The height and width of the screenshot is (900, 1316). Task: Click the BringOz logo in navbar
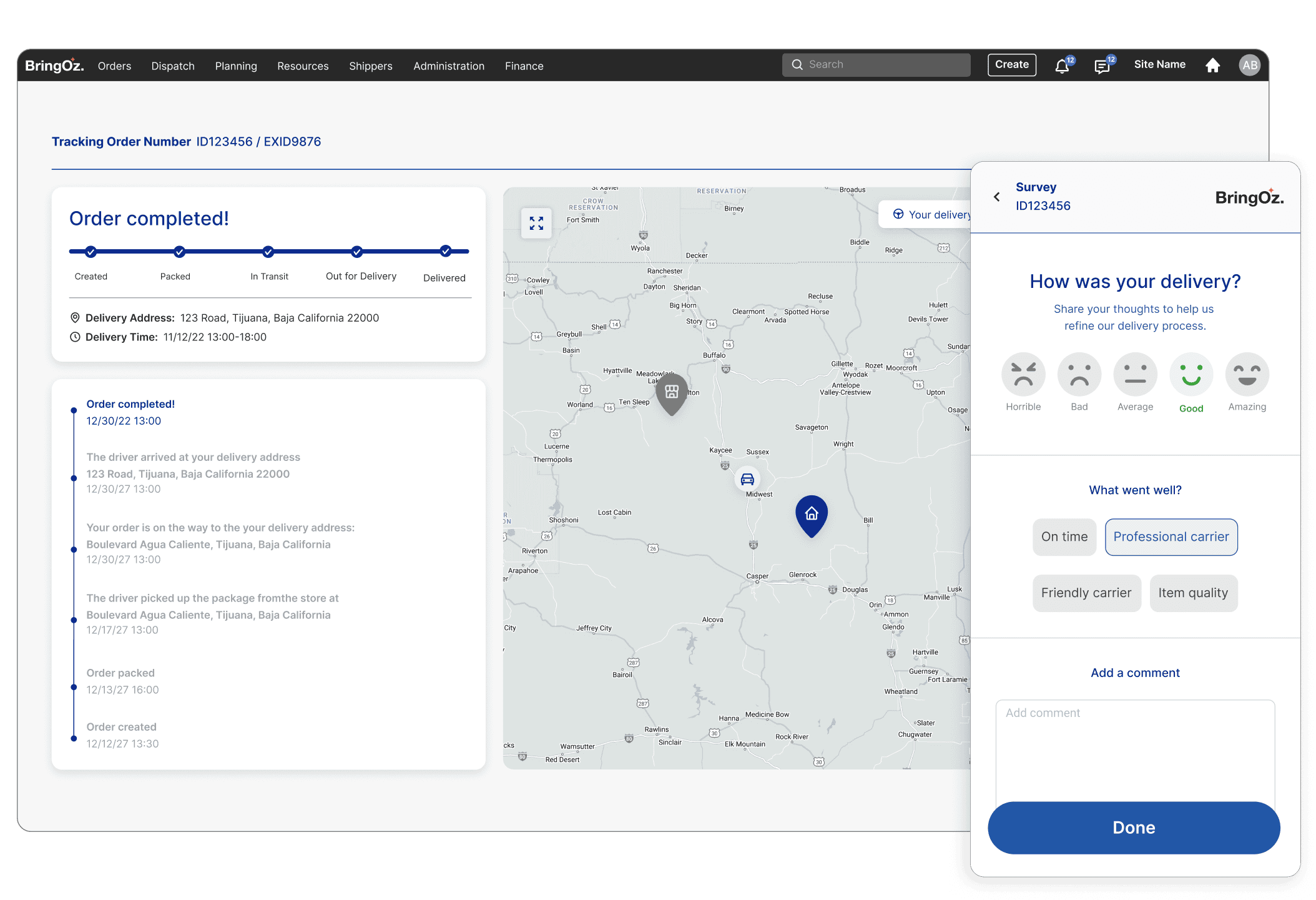pos(54,66)
